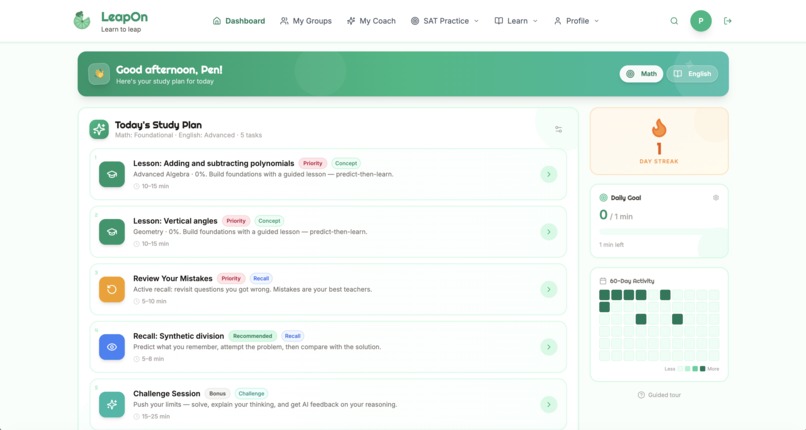This screenshot has height=430, width=806.
Task: Open Lesson: Adding and subtracting polynomials title
Action: [x=213, y=163]
